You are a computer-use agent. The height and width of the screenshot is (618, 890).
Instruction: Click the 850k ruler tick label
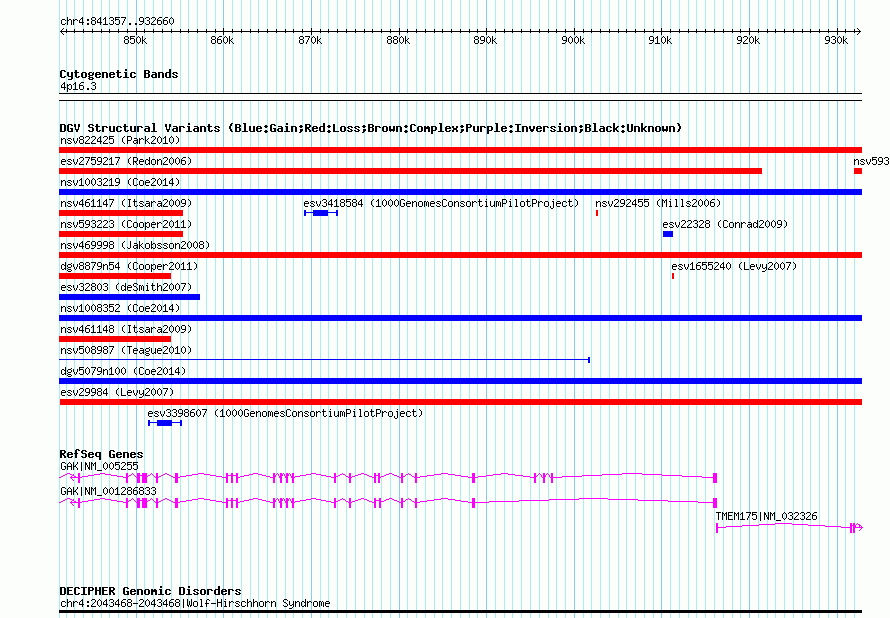point(135,40)
